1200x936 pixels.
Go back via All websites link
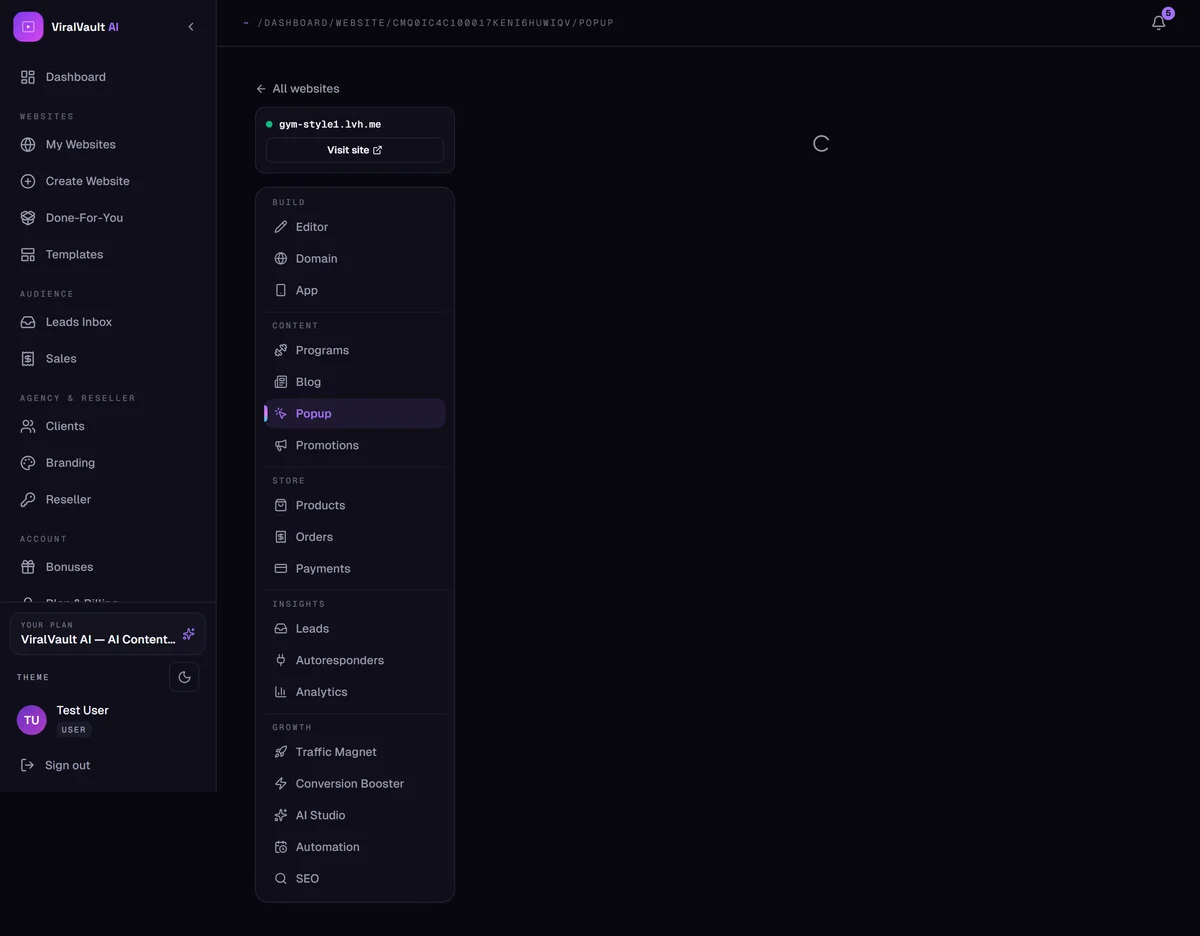[298, 88]
